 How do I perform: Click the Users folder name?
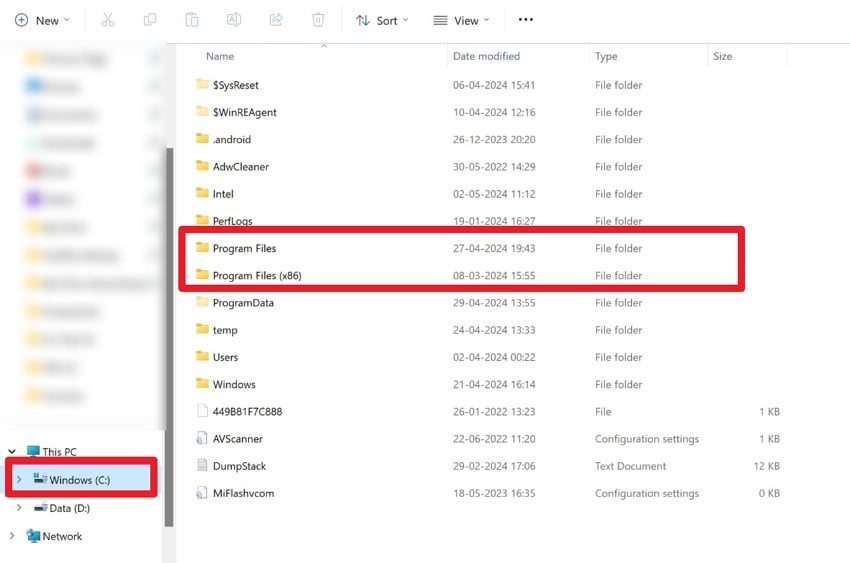(x=226, y=357)
